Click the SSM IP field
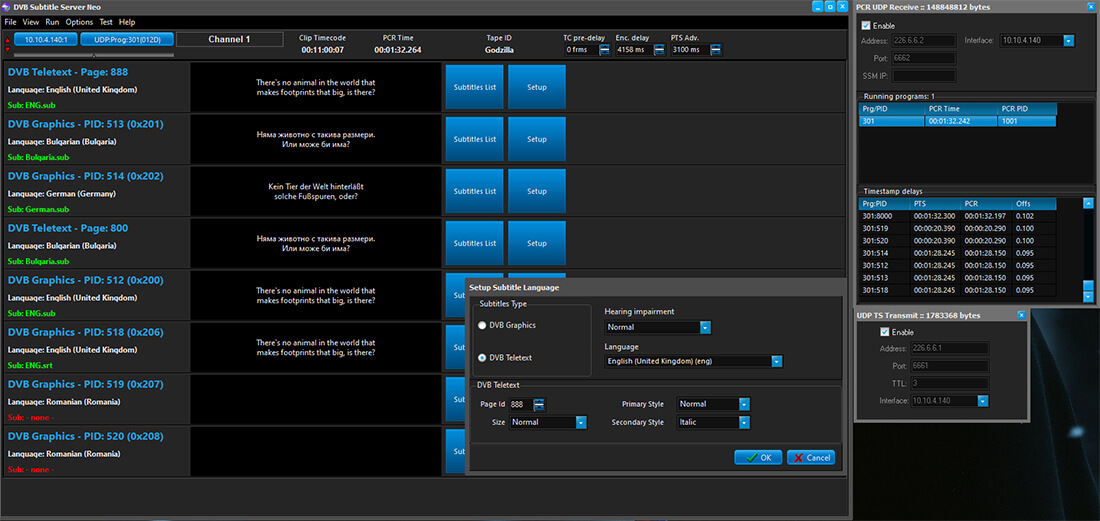The width and height of the screenshot is (1100, 521). (924, 76)
